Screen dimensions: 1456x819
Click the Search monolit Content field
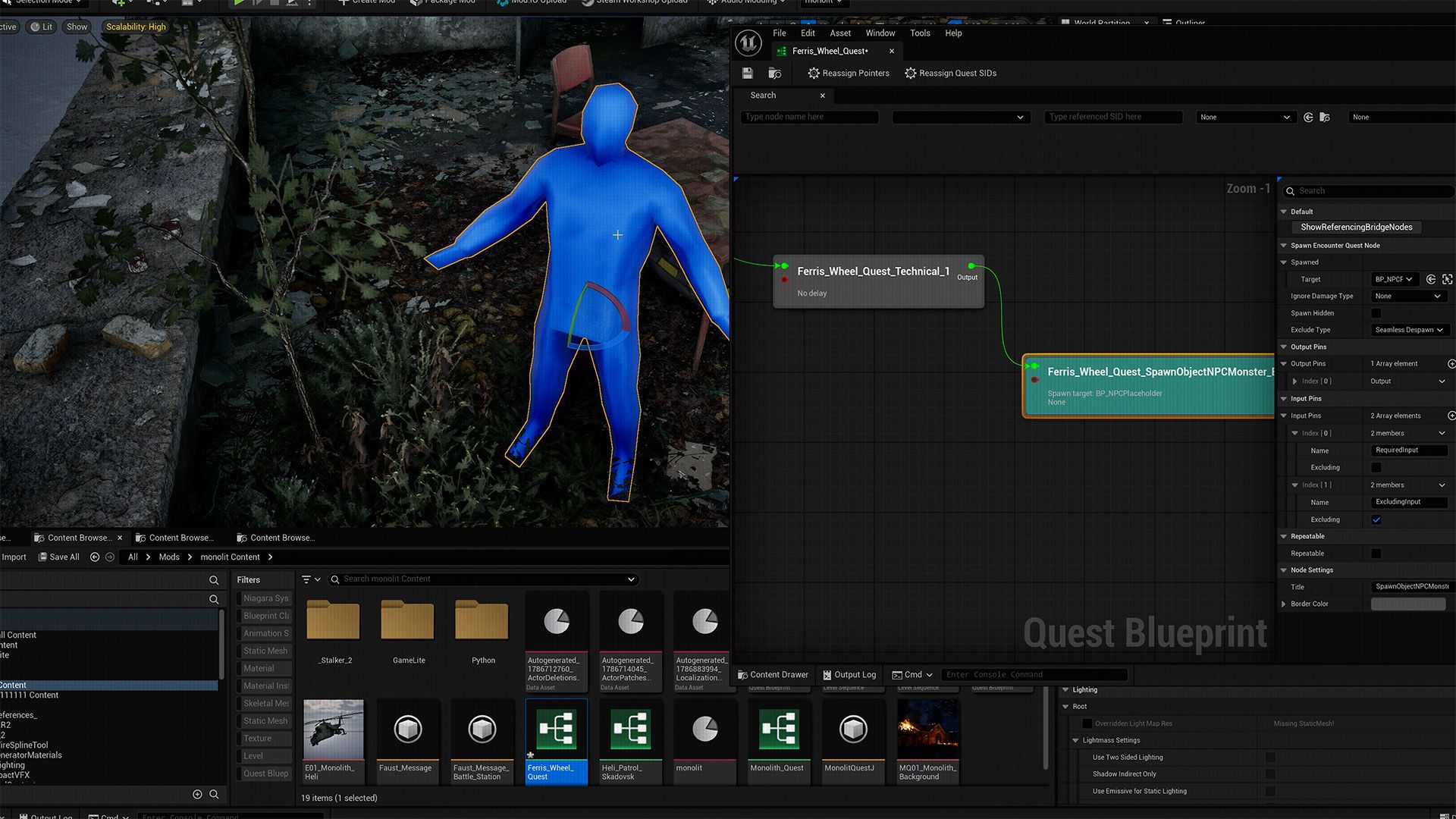(x=483, y=579)
